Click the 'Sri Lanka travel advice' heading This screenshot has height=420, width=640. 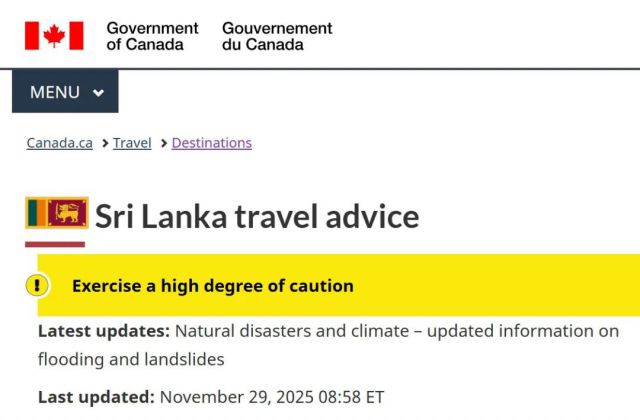click(257, 216)
